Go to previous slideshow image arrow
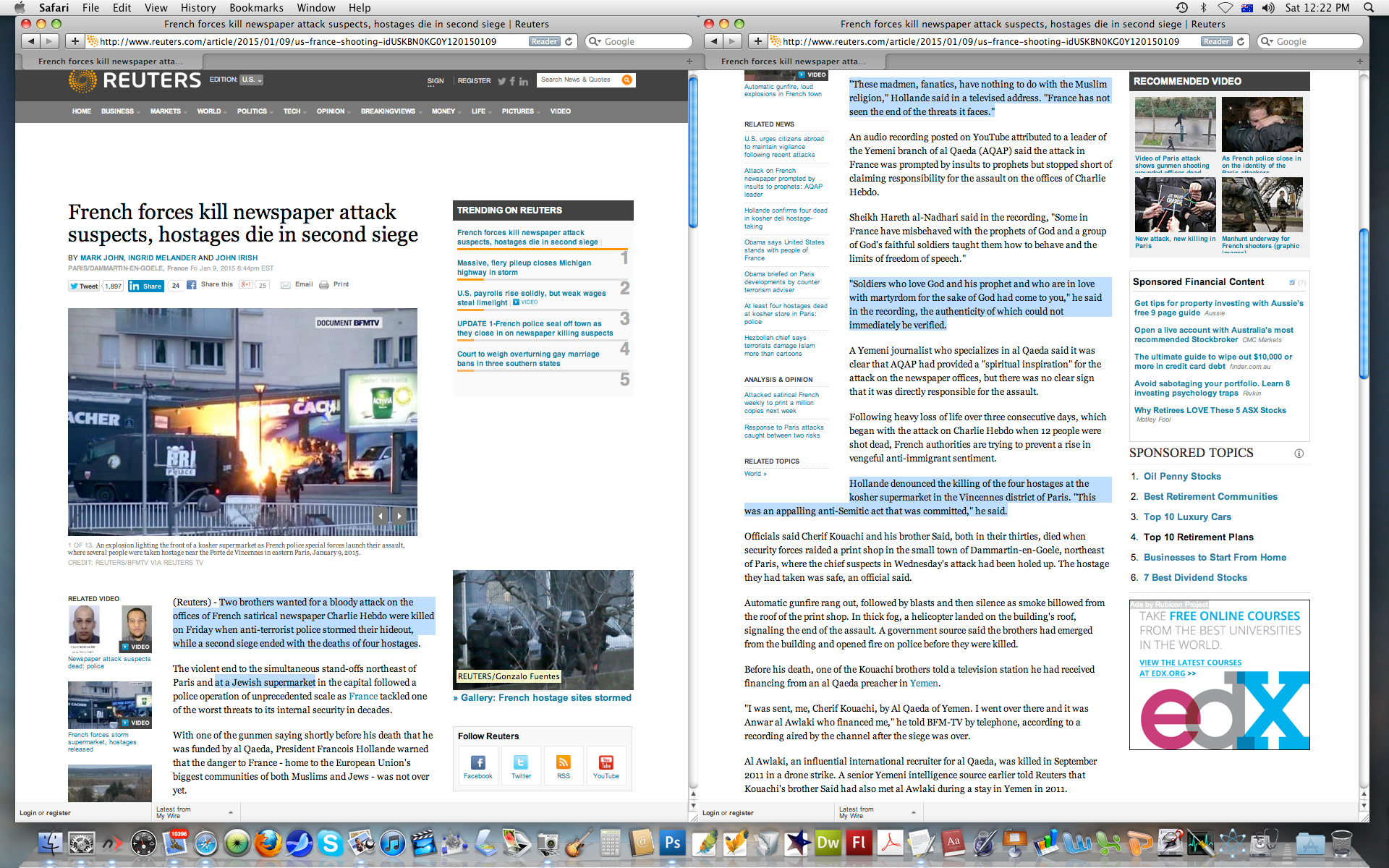Viewport: 1389px width, 868px height. (381, 516)
